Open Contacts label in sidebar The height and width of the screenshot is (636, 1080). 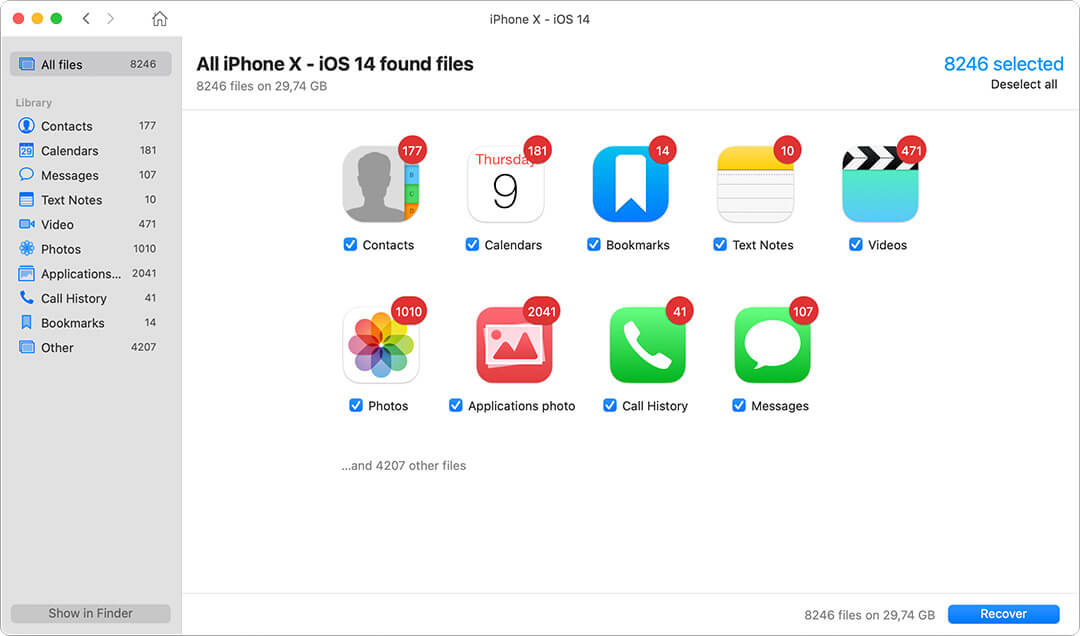pyautogui.click(x=66, y=126)
